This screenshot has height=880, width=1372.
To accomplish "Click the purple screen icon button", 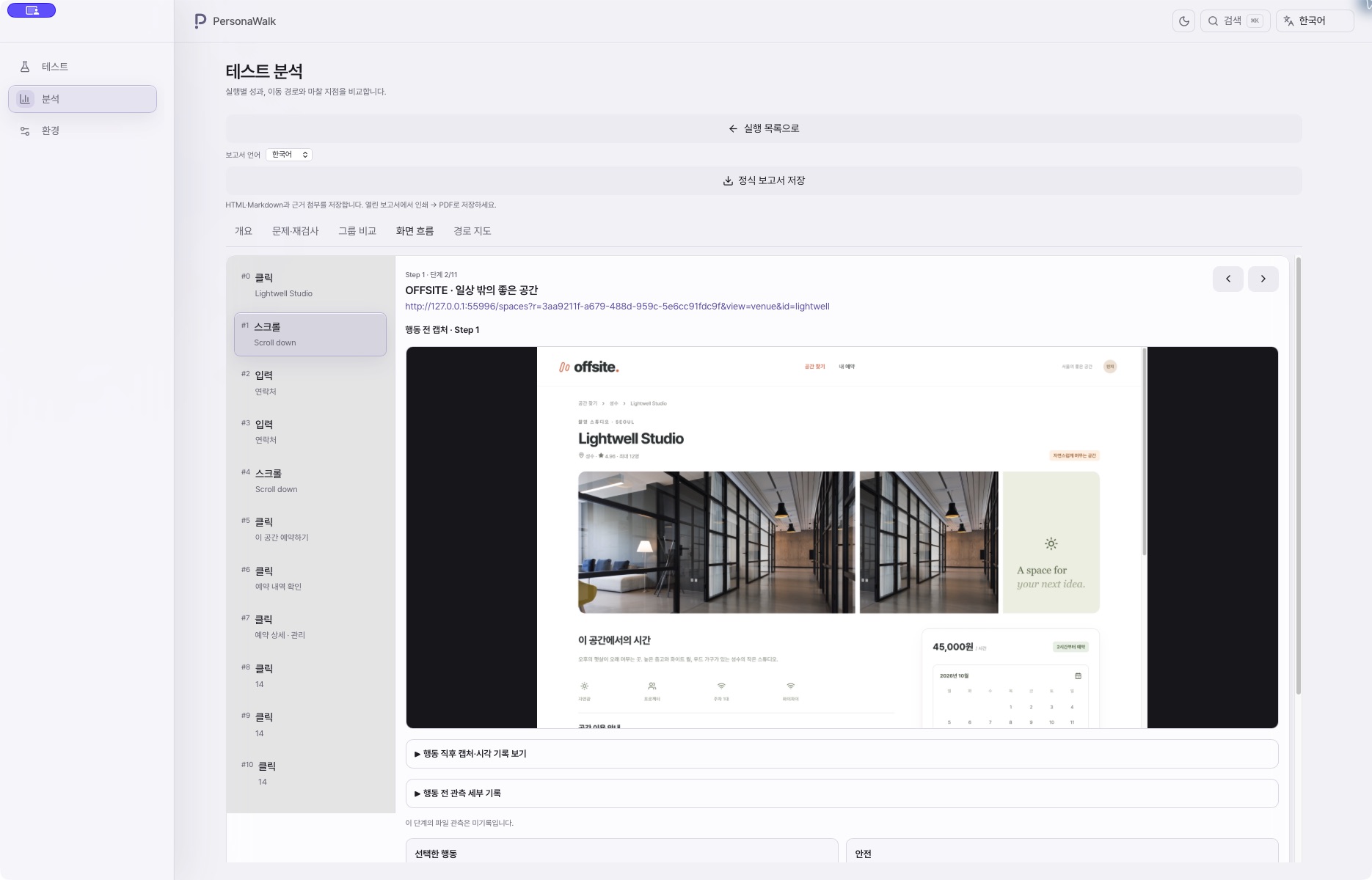I will click(32, 10).
